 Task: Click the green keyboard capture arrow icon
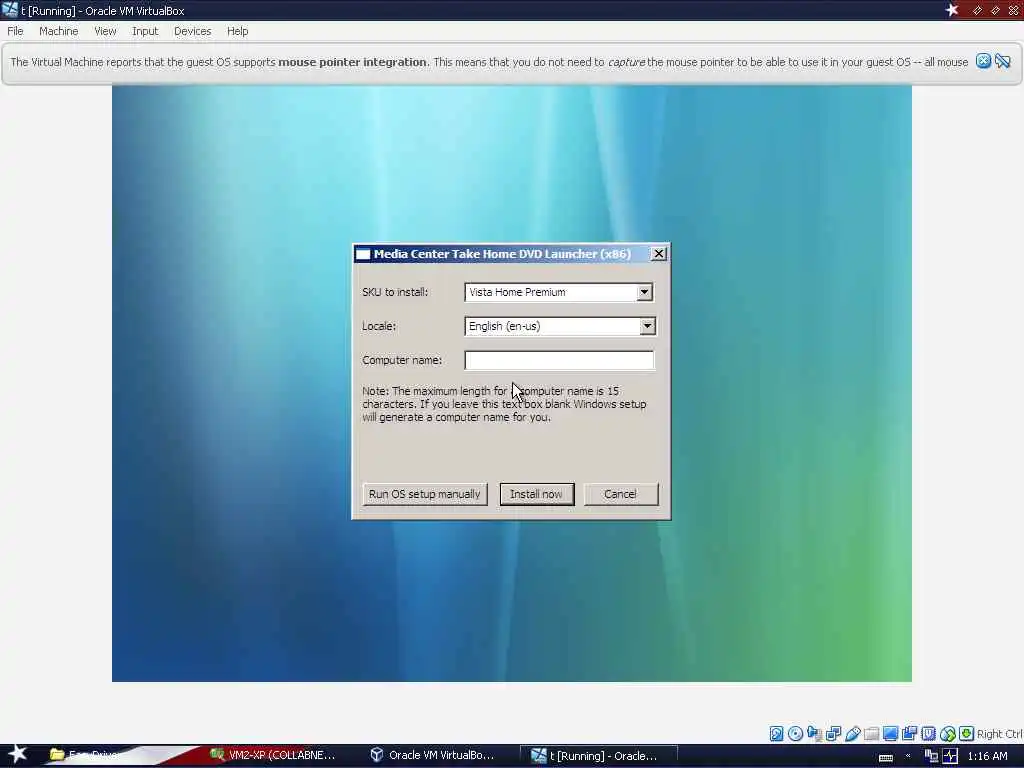tap(967, 733)
